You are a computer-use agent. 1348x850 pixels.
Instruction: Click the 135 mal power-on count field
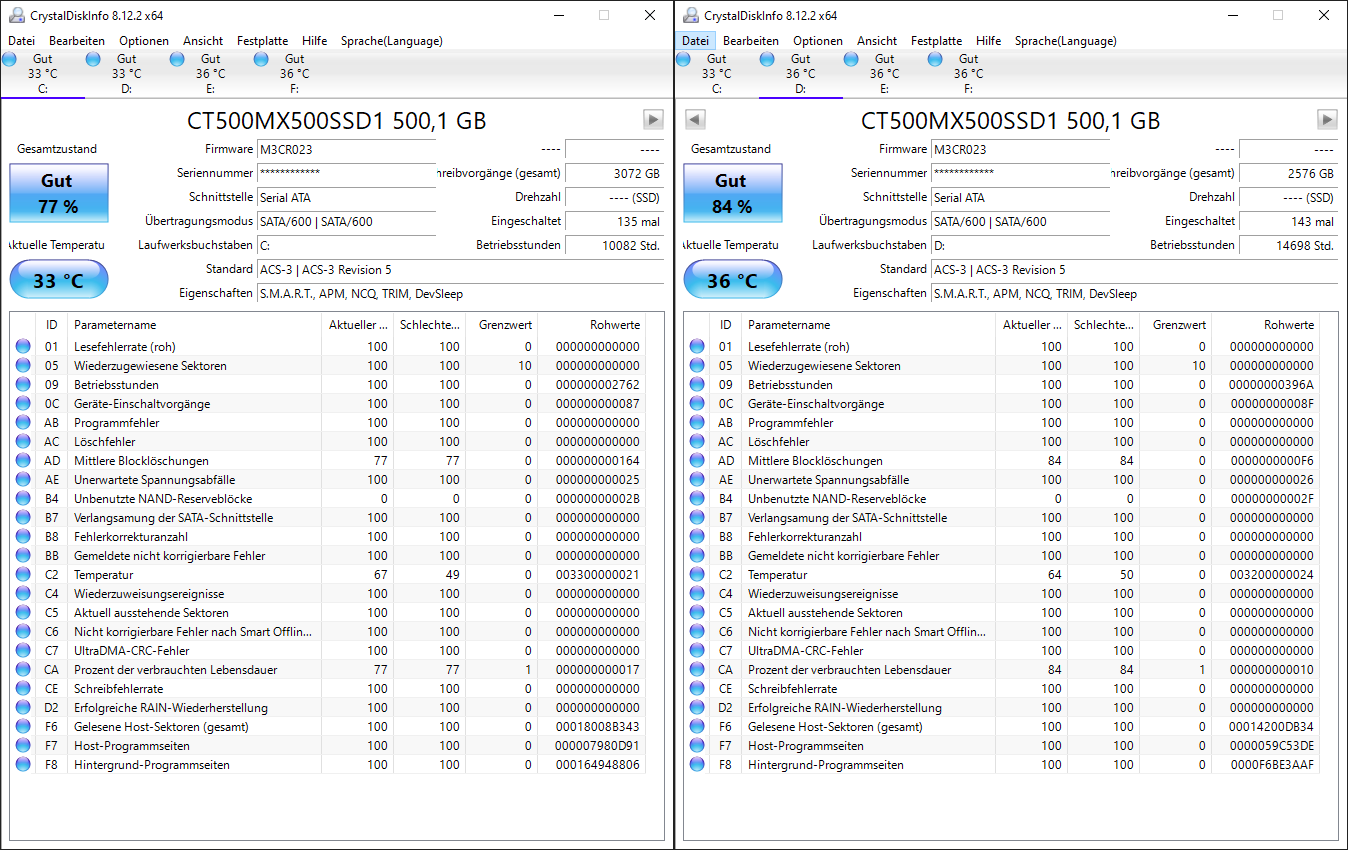[x=614, y=222]
